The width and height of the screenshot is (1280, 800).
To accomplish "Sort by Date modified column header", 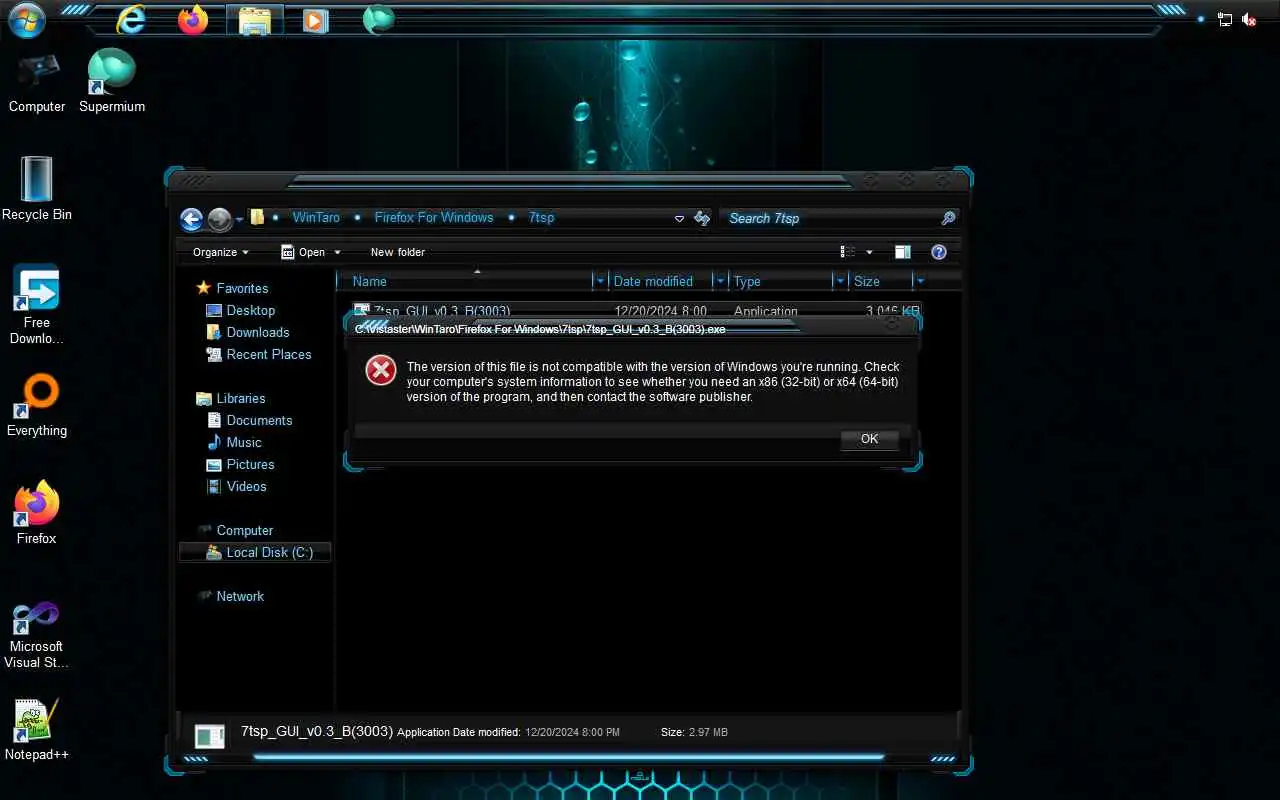I will [660, 282].
